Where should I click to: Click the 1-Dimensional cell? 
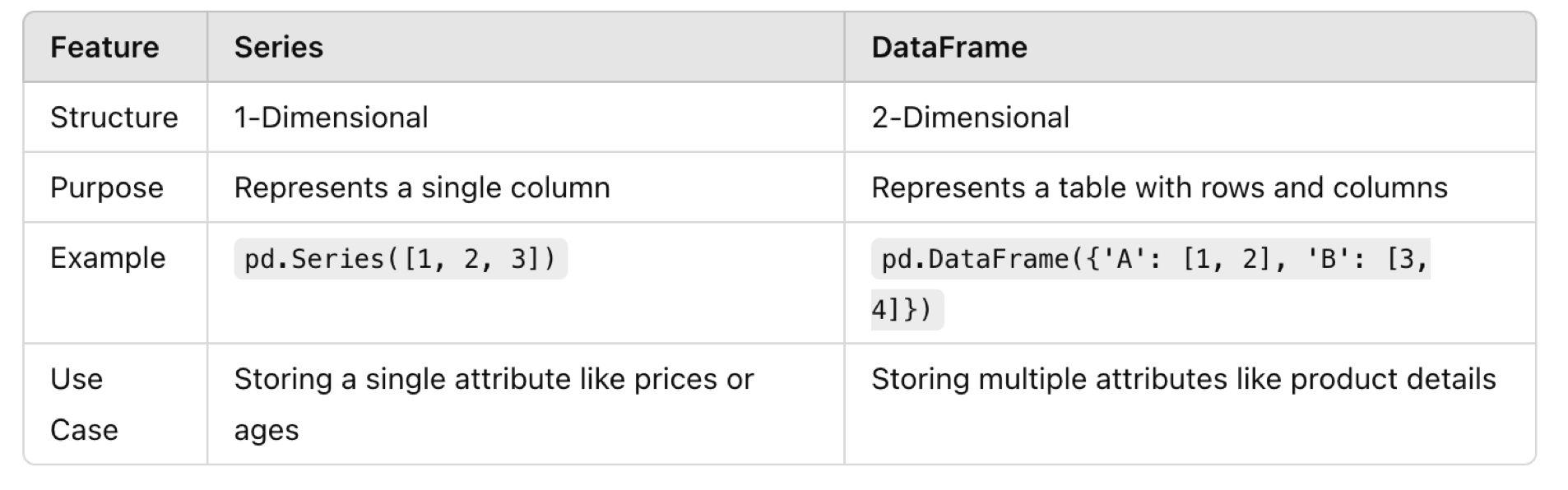[x=331, y=118]
